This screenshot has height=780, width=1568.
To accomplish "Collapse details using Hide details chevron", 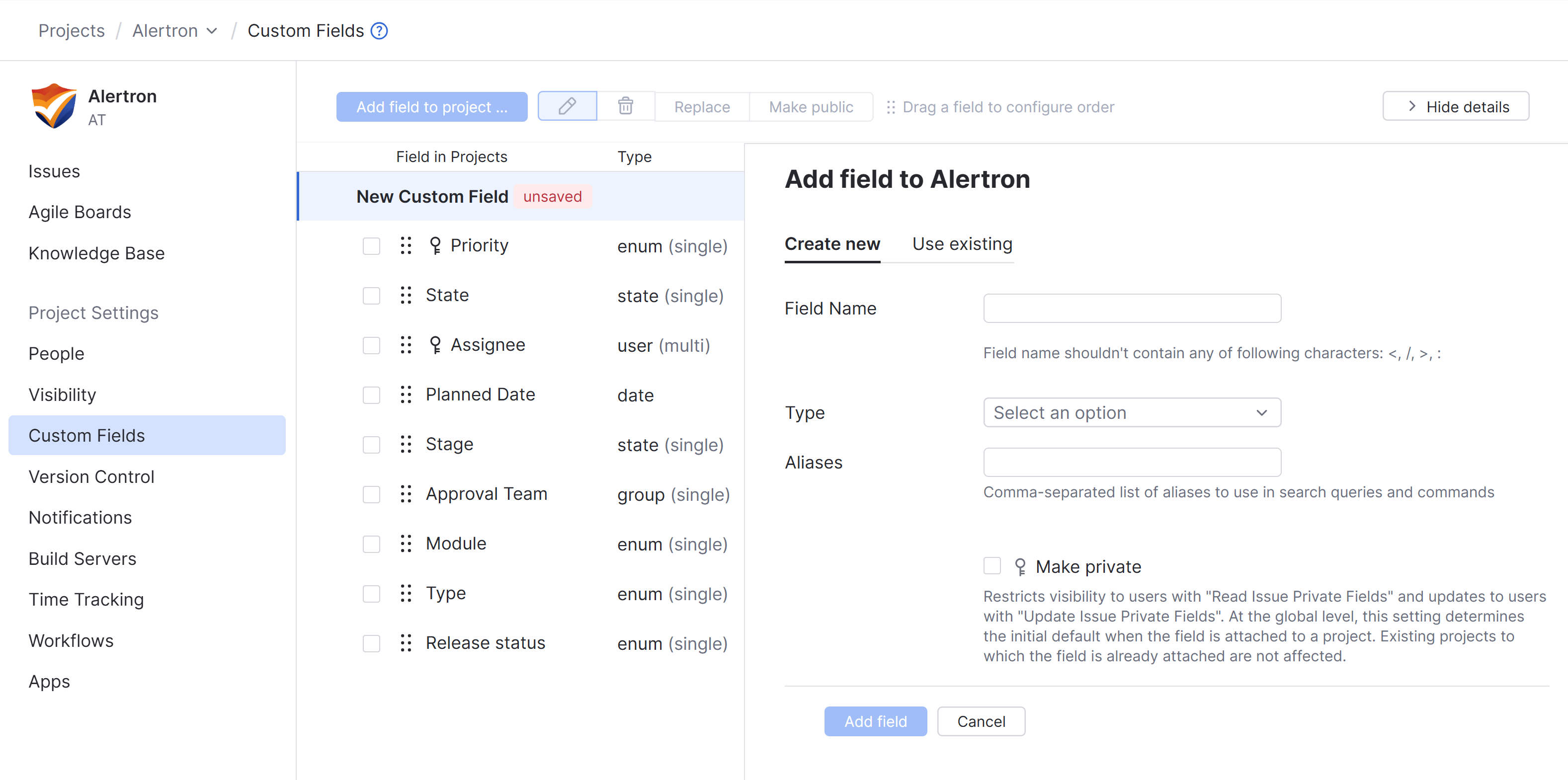I will click(1411, 106).
